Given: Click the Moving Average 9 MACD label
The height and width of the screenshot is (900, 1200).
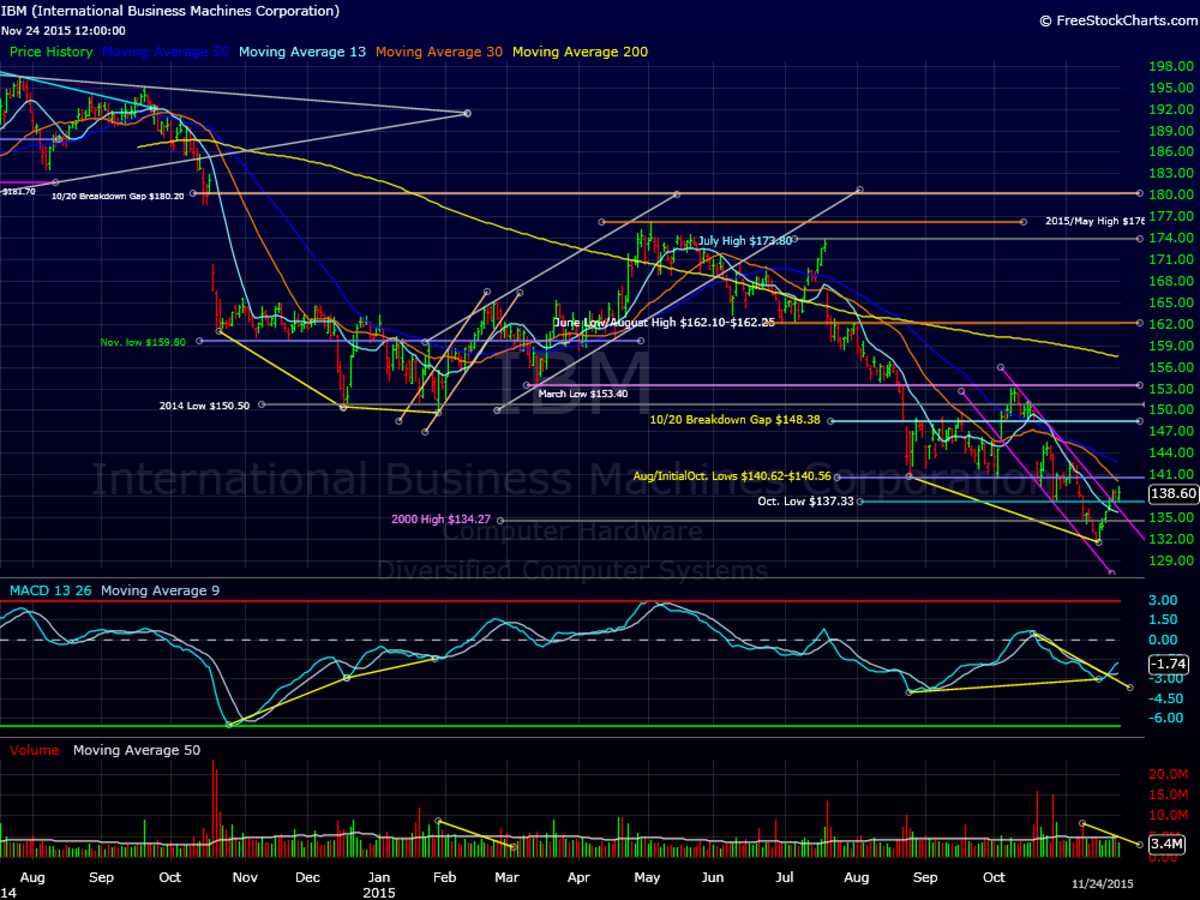Looking at the screenshot, I should [160, 591].
